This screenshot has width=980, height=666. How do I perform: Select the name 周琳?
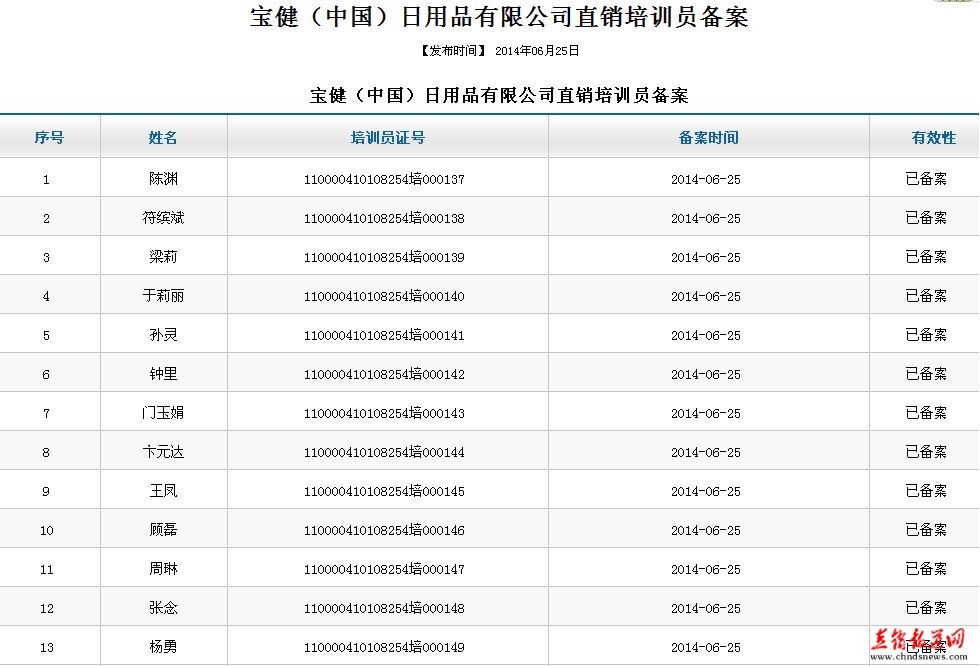click(x=163, y=569)
